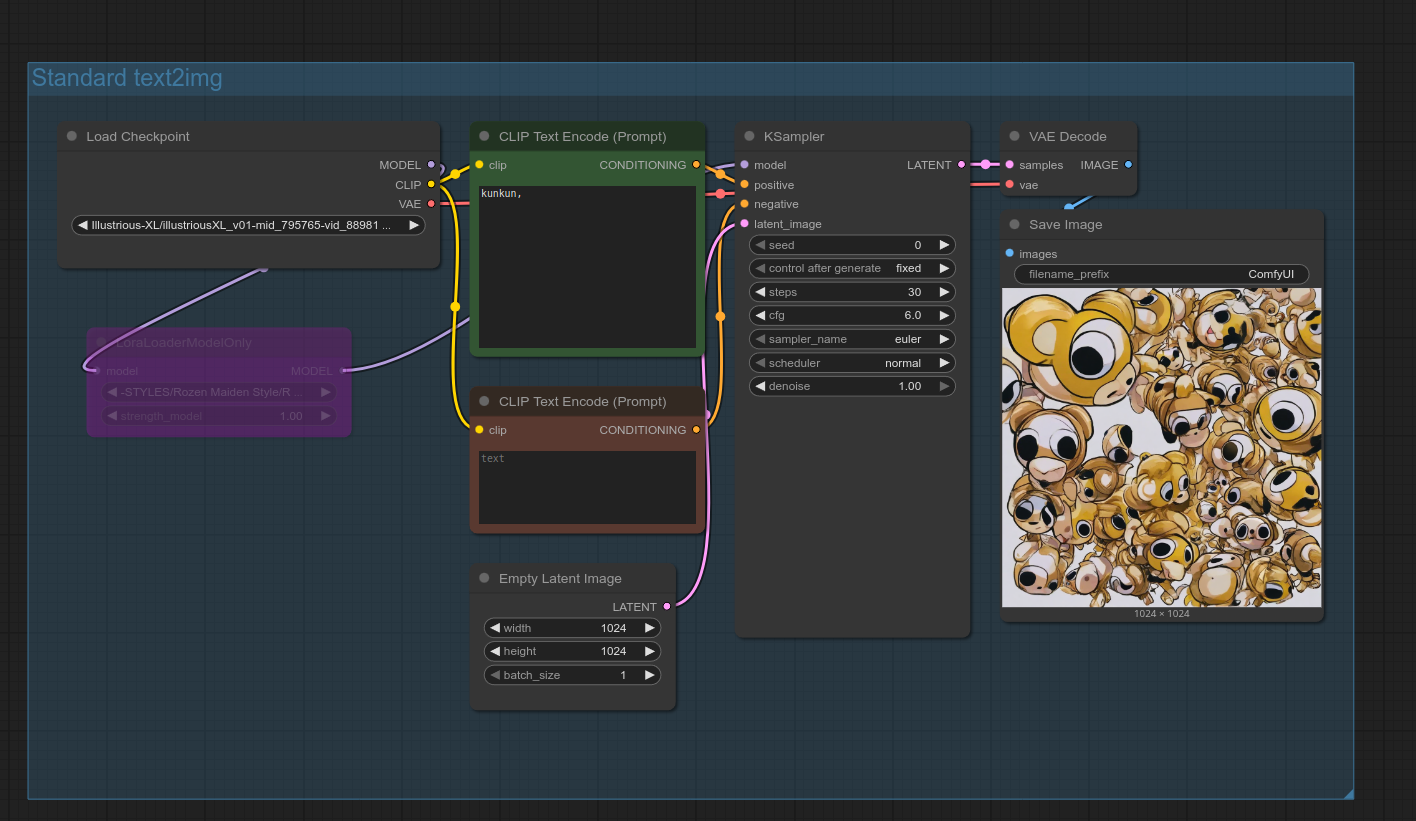The height and width of the screenshot is (821, 1416).
Task: Increase latent height with right arrow
Action: point(649,651)
